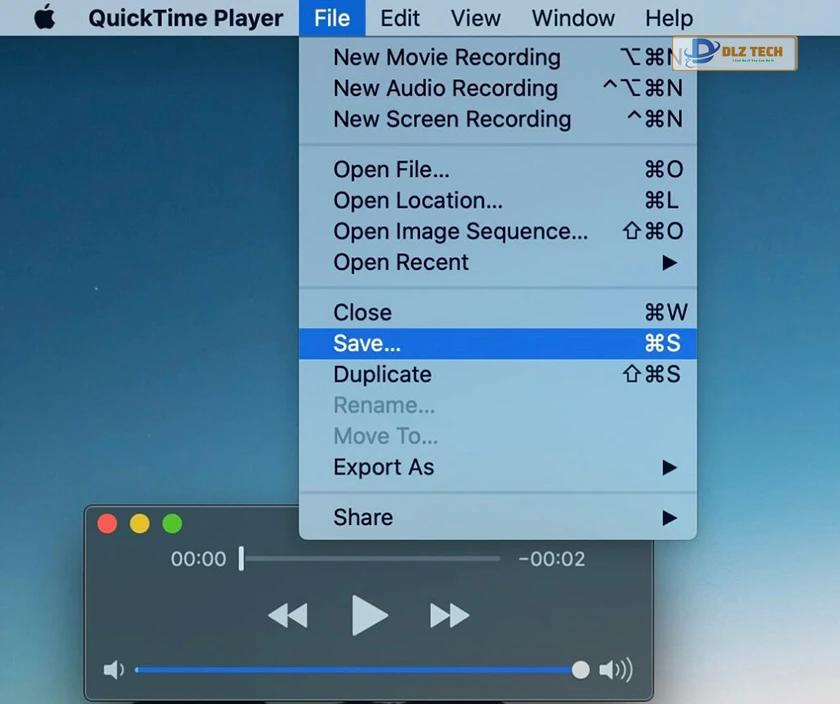This screenshot has width=840, height=704.
Task: Choose New Movie Recording
Action: pyautogui.click(x=498, y=57)
